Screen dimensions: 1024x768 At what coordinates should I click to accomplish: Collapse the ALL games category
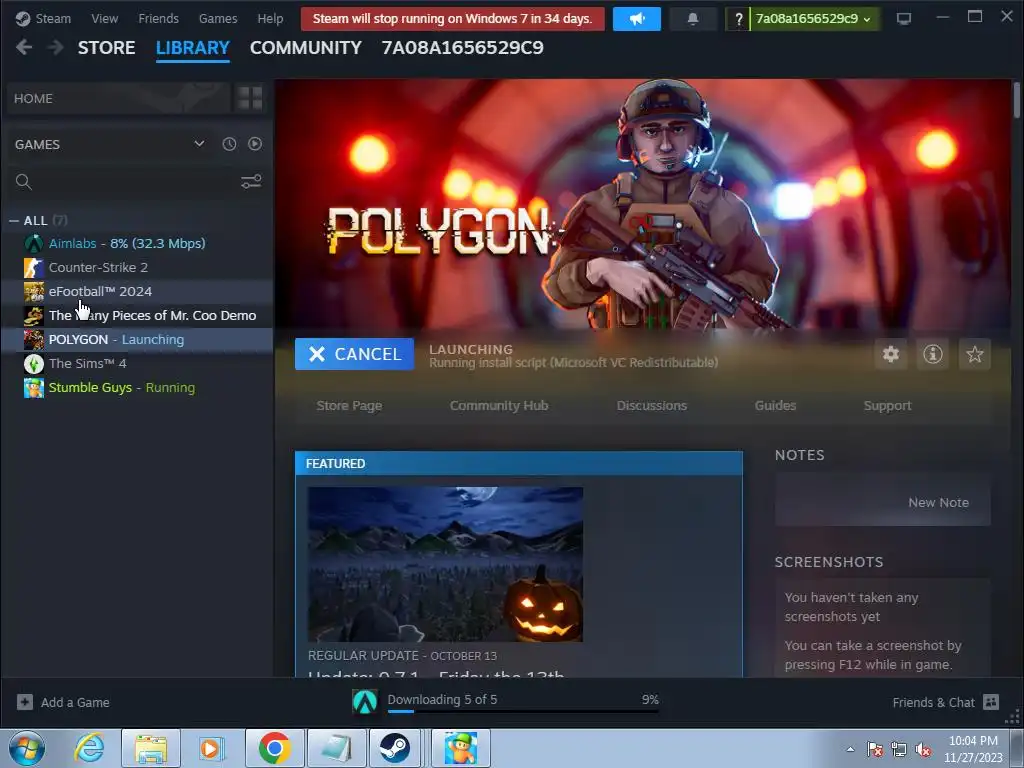pyautogui.click(x=14, y=221)
